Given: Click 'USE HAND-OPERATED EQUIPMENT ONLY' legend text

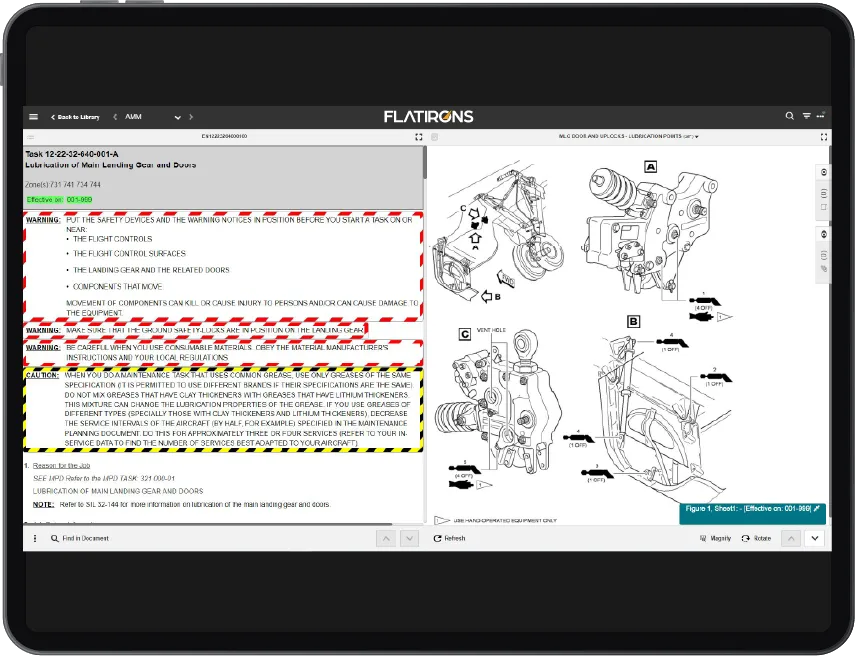Looking at the screenshot, I should (505, 521).
